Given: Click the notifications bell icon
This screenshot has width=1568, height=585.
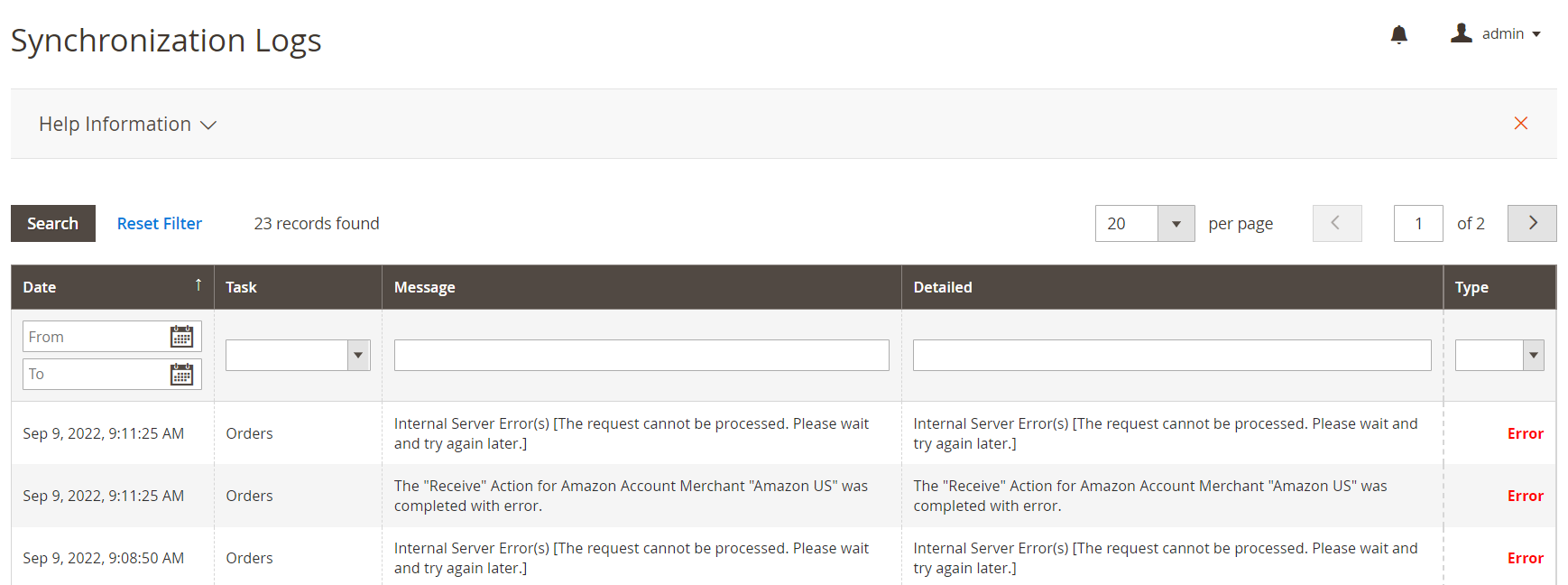Looking at the screenshot, I should 1398,34.
